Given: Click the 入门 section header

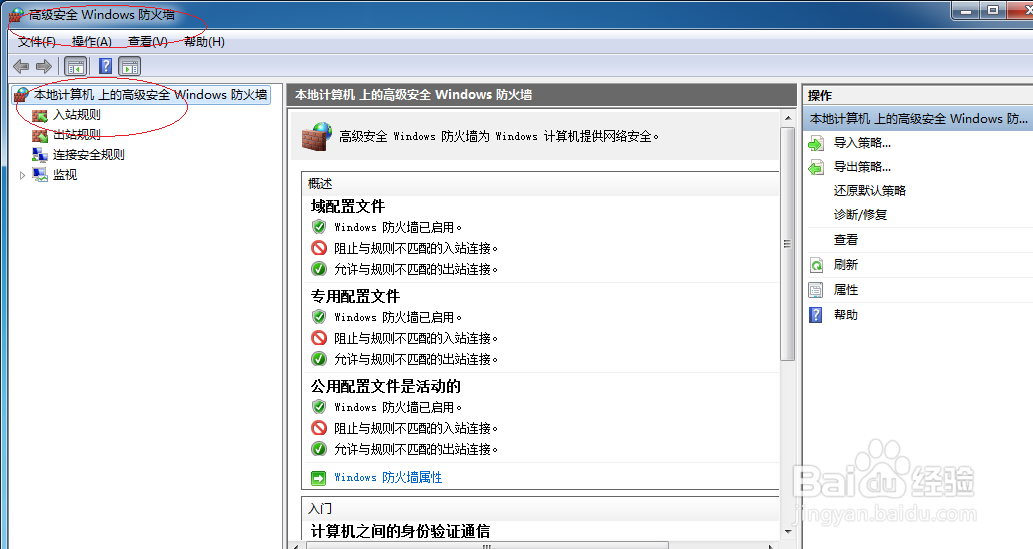Looking at the screenshot, I should (320, 509).
